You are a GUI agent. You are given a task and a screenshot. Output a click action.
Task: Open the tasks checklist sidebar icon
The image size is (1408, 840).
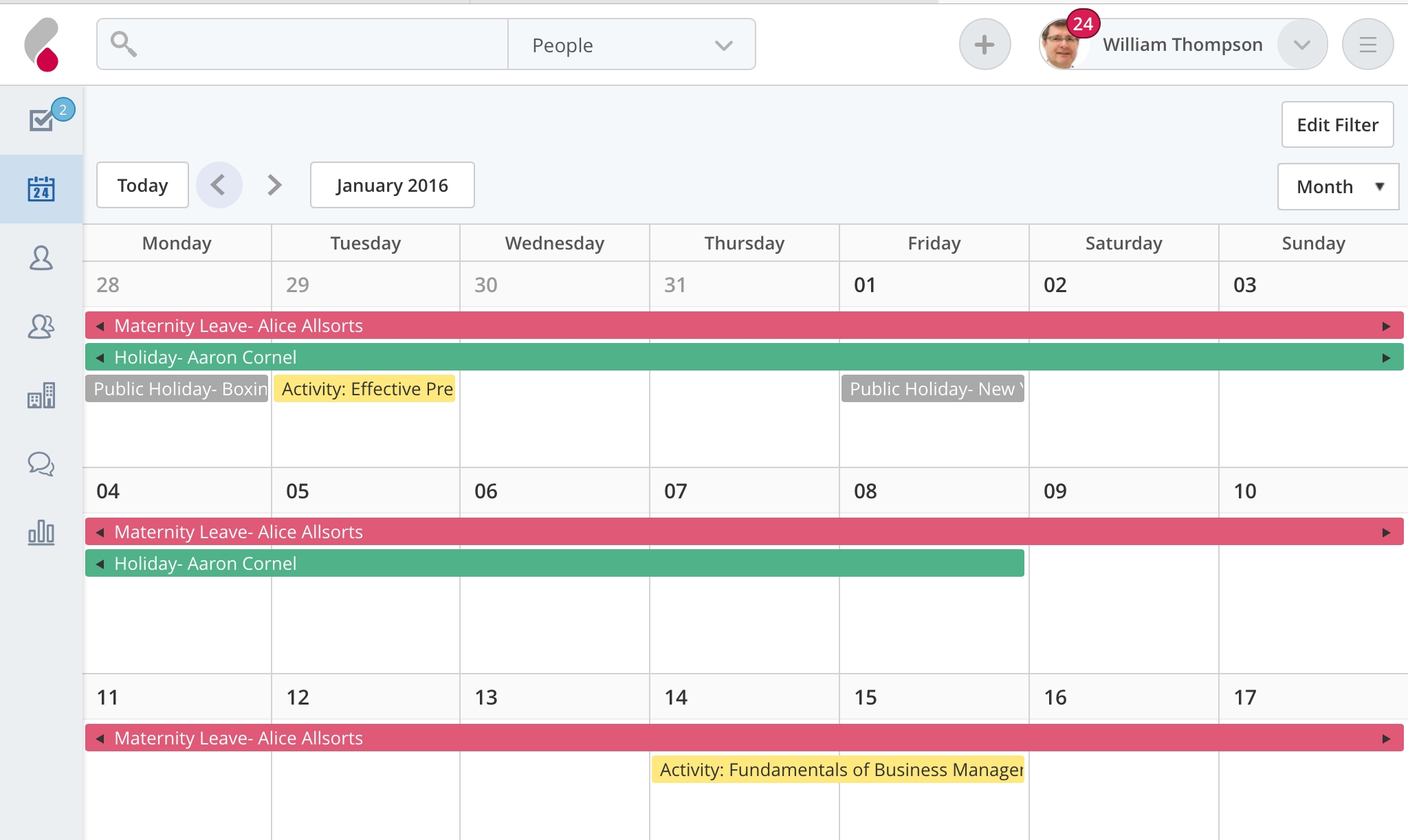coord(41,120)
